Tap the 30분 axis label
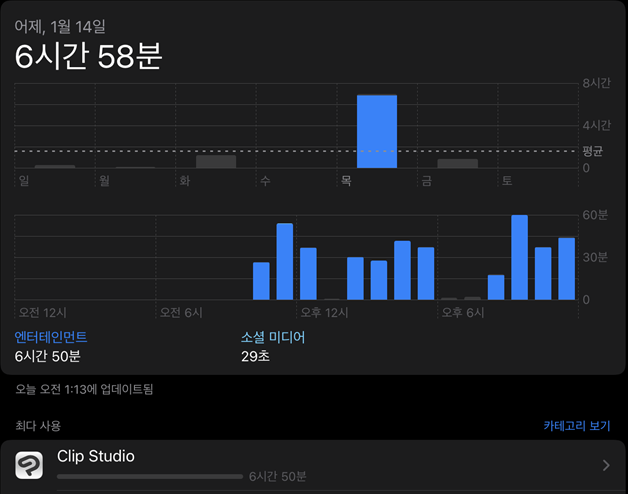Image resolution: width=628 pixels, height=494 pixels. click(x=596, y=257)
